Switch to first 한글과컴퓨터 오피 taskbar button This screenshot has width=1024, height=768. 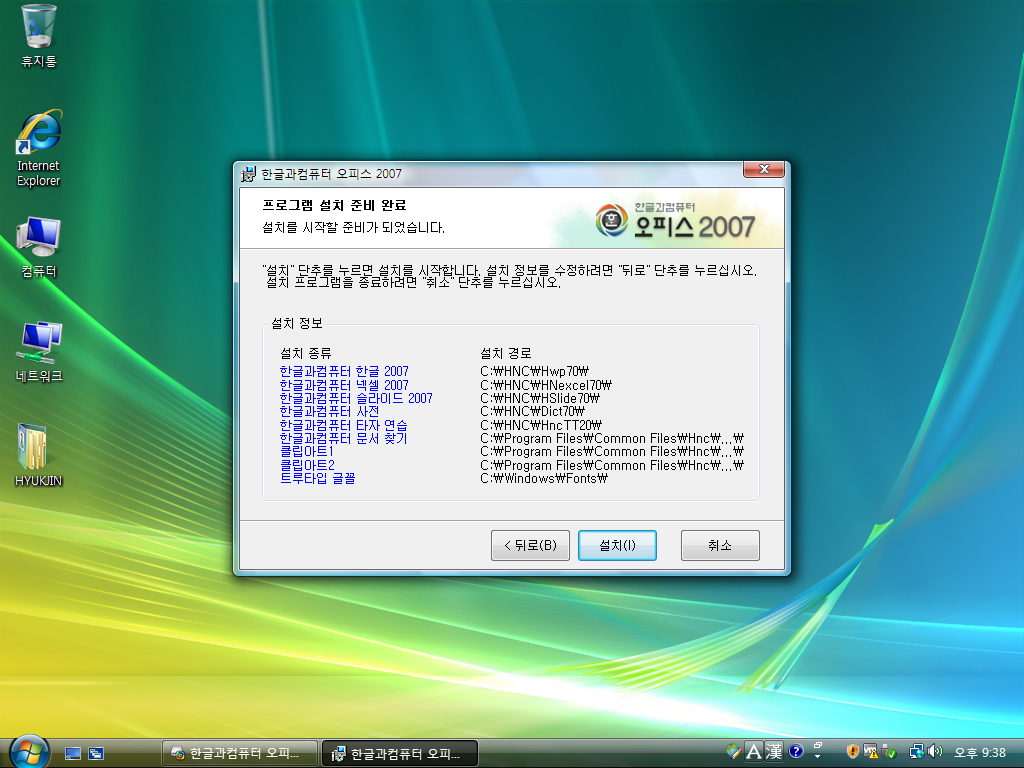tap(240, 754)
